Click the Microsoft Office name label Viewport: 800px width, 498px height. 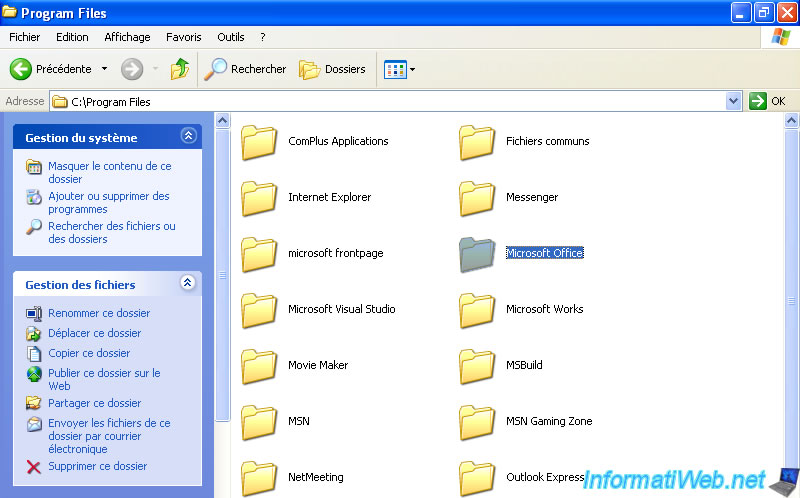tap(544, 253)
